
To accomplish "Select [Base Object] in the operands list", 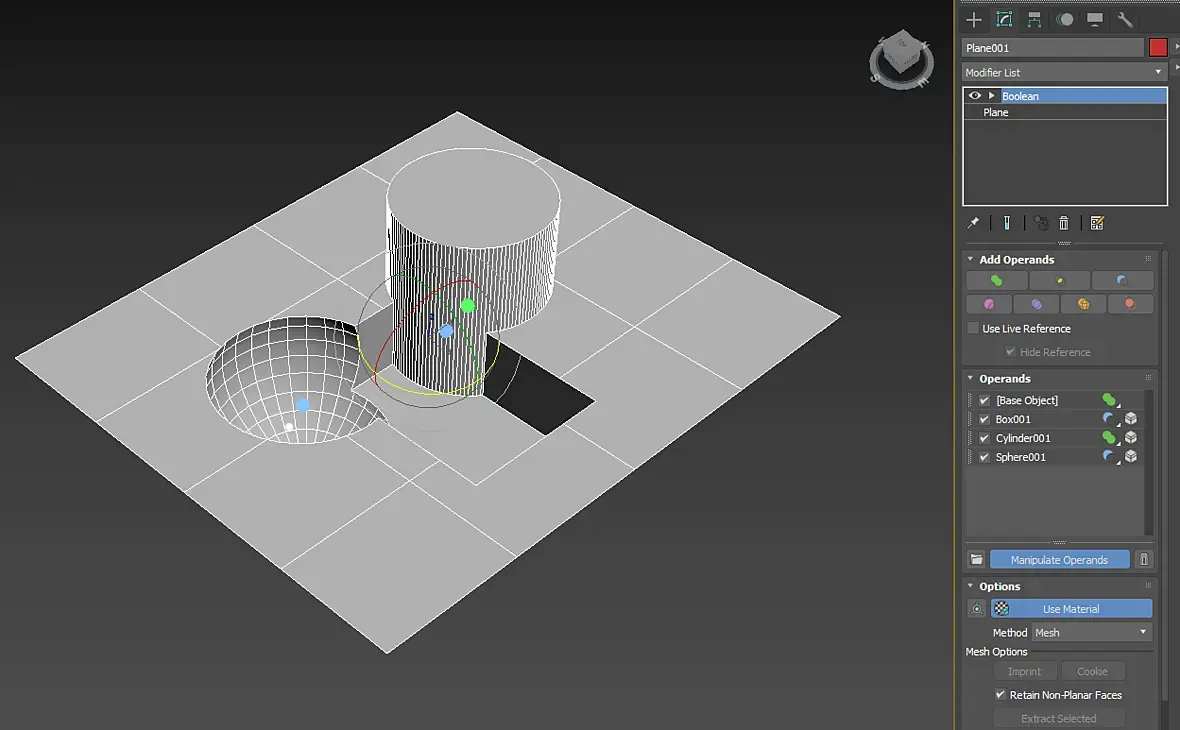I will pyautogui.click(x=1026, y=400).
